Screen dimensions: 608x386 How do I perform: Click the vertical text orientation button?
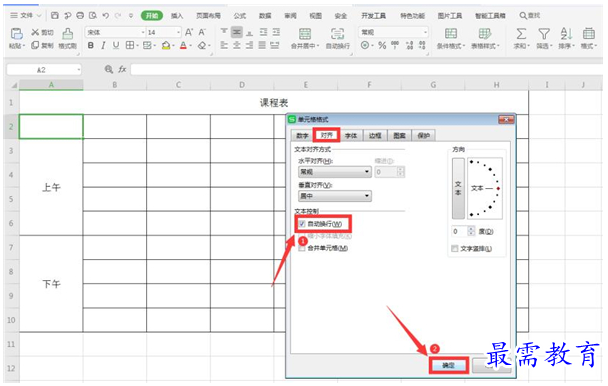point(458,188)
